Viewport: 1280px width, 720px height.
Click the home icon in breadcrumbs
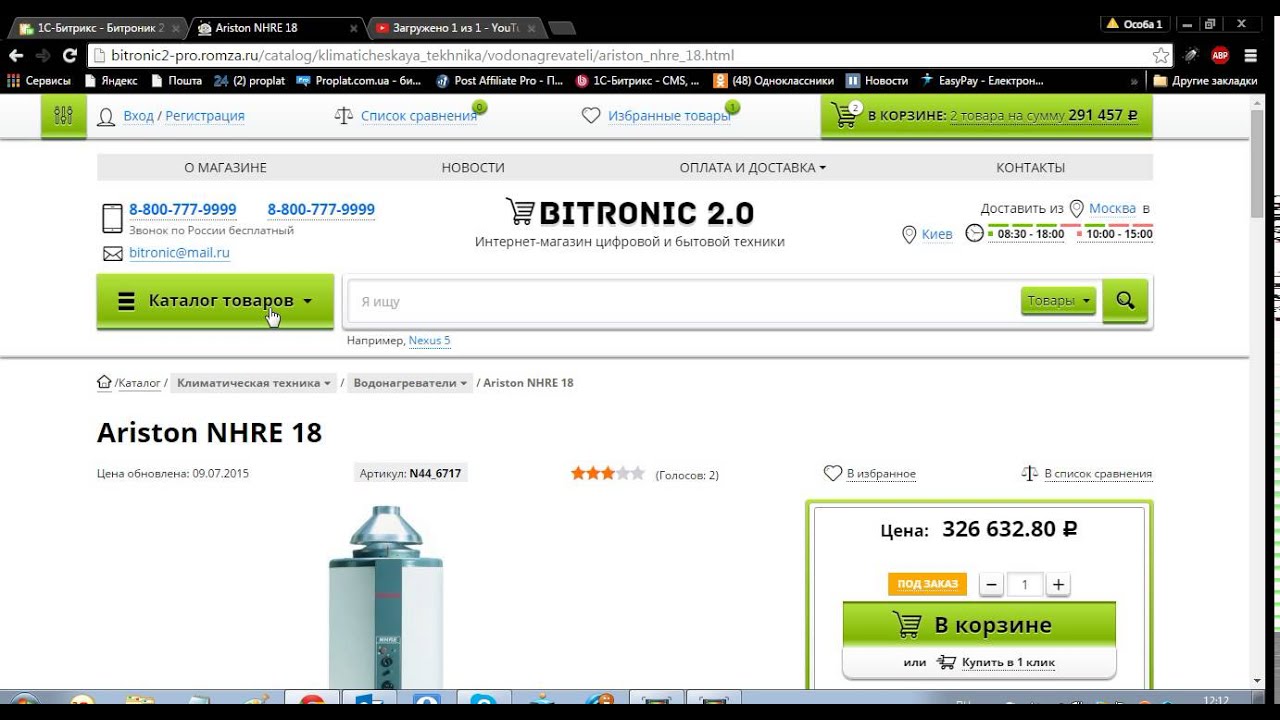coord(104,382)
